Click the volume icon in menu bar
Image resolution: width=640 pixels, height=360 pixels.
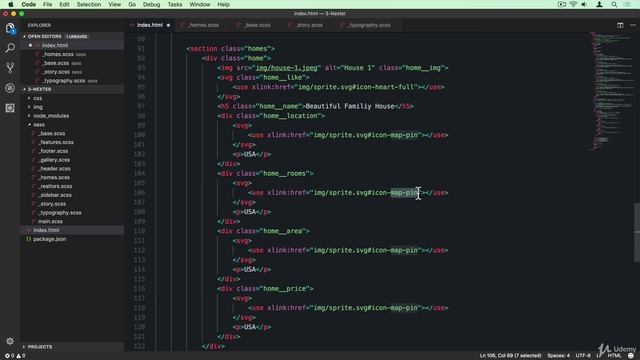click(584, 4)
